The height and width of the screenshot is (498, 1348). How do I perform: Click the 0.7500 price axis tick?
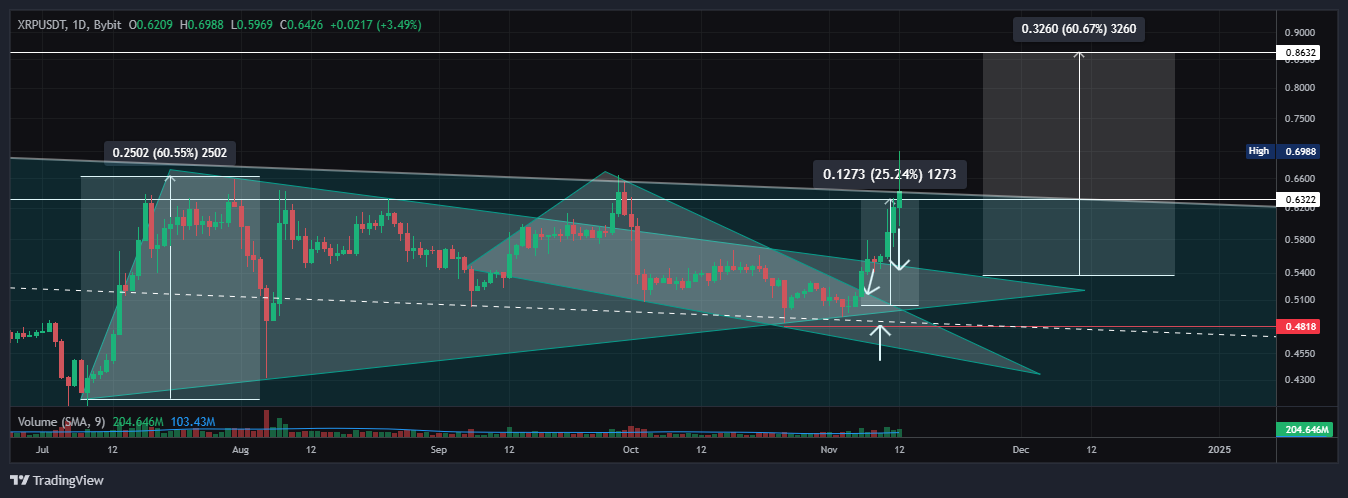1298,119
